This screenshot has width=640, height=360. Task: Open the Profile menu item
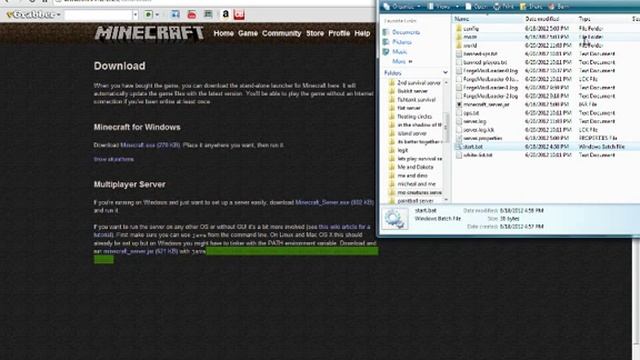pos(339,33)
